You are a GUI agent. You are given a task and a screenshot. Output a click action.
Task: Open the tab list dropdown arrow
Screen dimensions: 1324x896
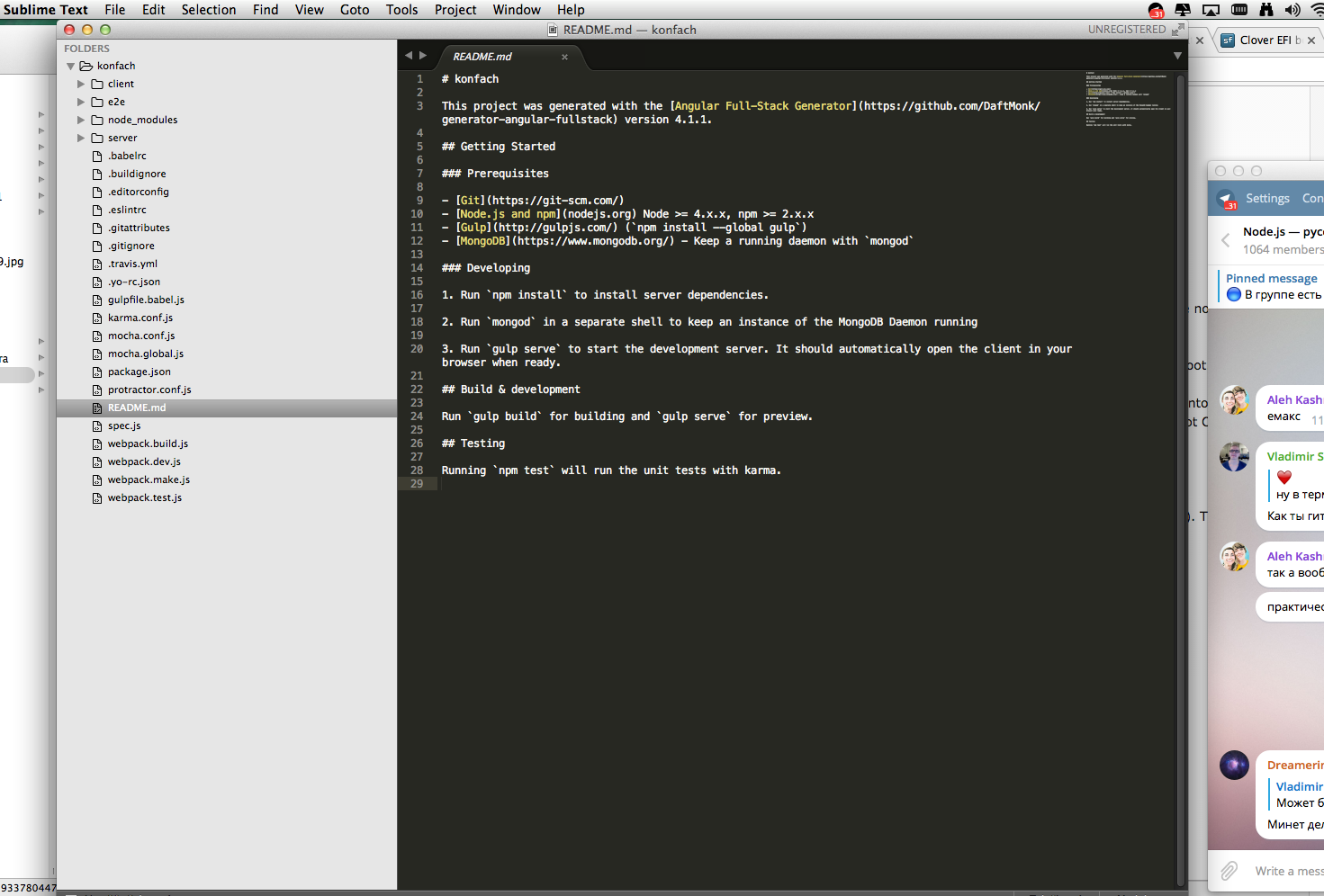(x=1177, y=56)
